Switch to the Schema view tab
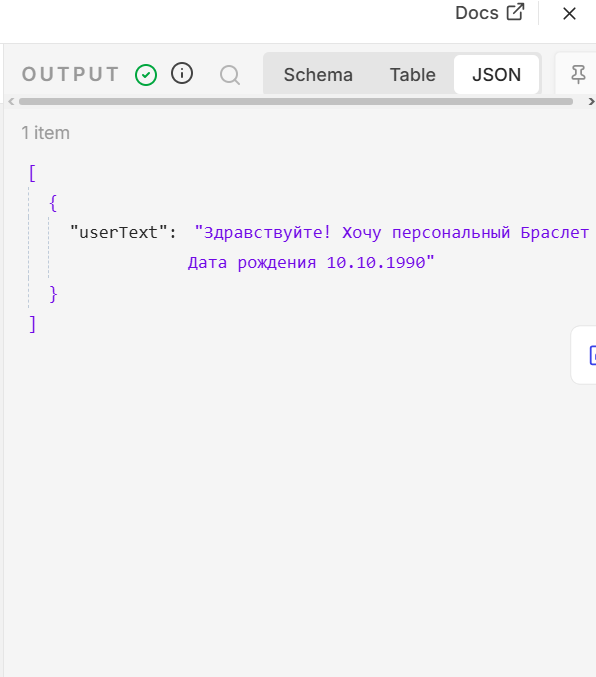The width and height of the screenshot is (596, 677). pos(318,75)
